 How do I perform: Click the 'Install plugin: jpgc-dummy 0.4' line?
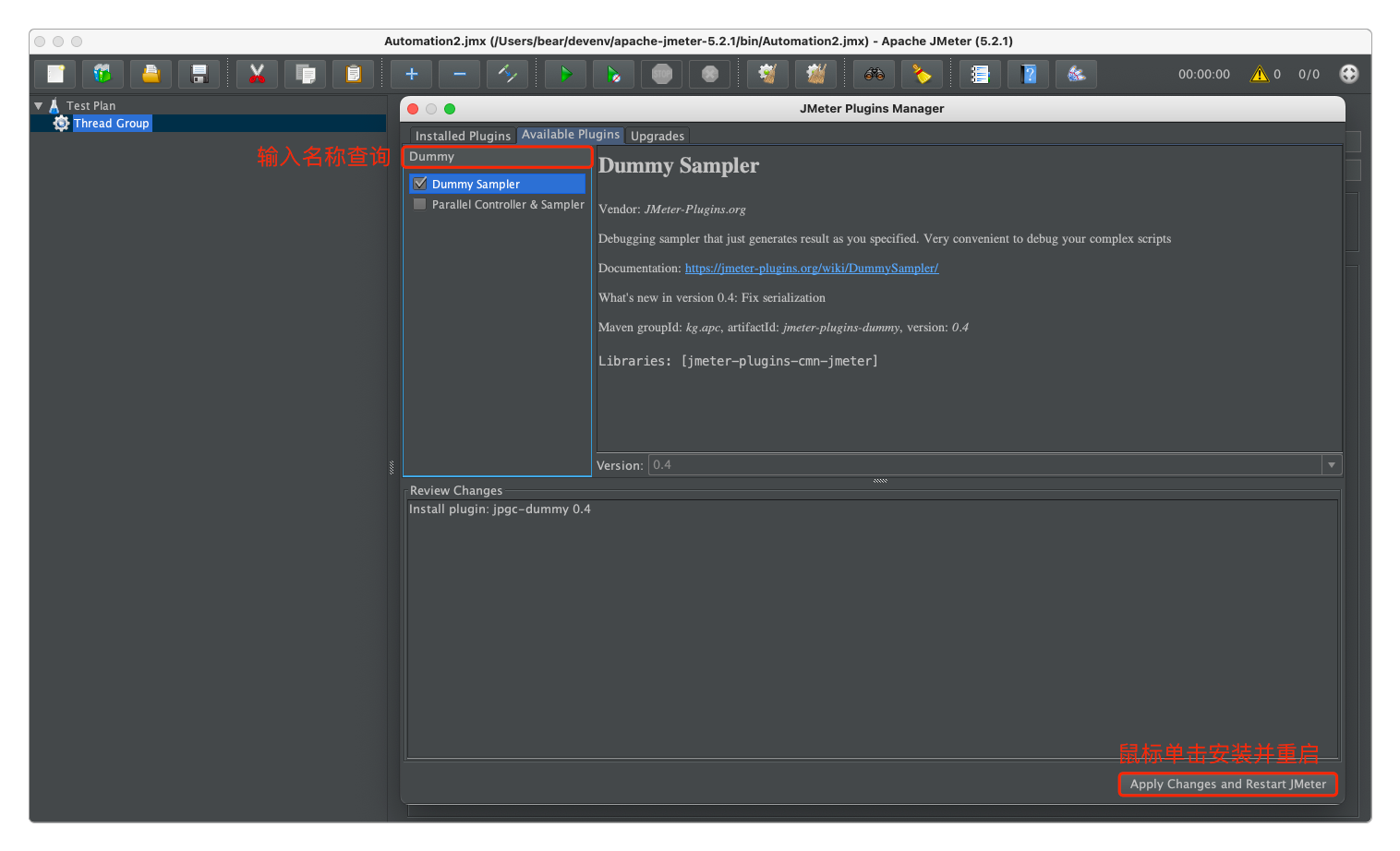(500, 509)
